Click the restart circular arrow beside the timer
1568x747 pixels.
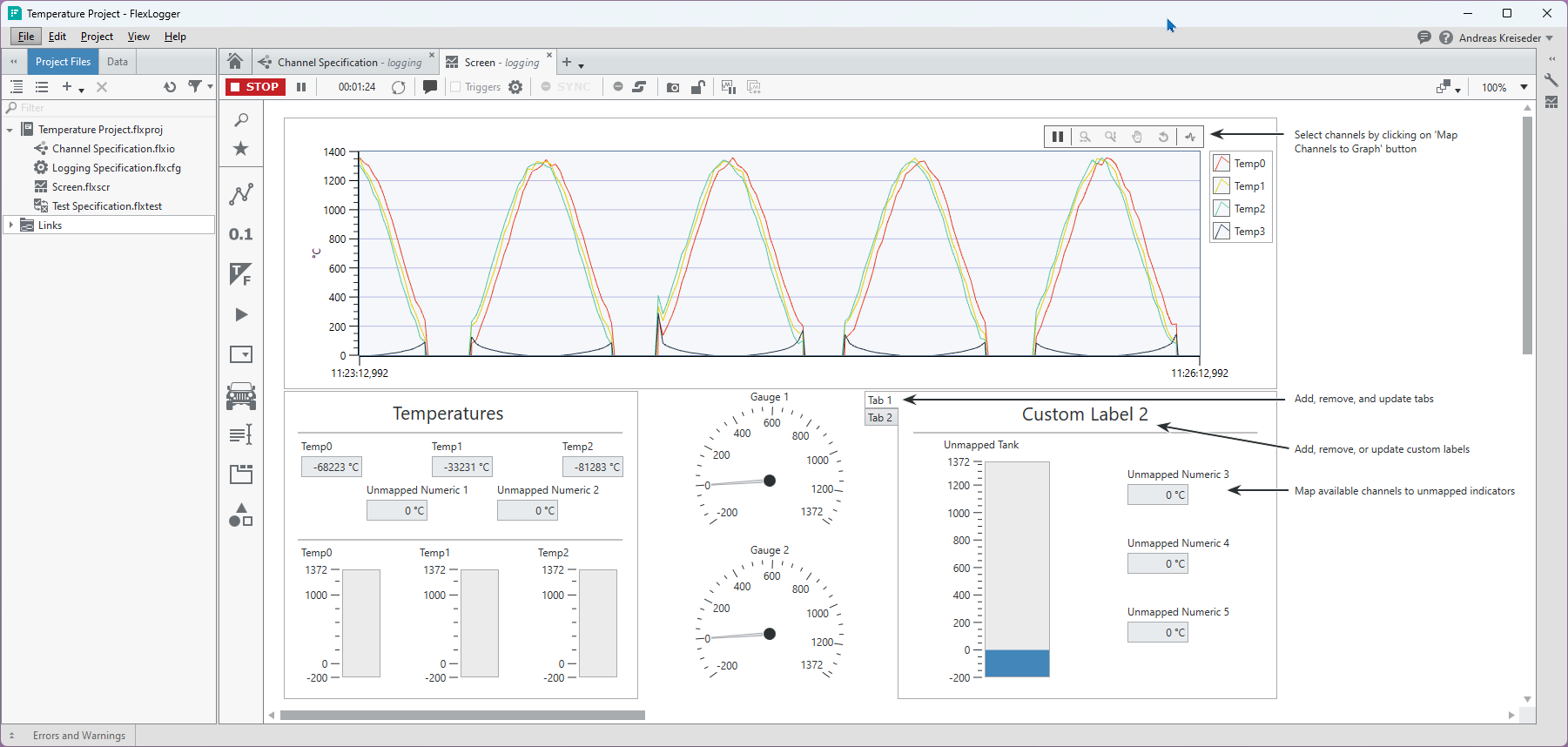pyautogui.click(x=399, y=87)
